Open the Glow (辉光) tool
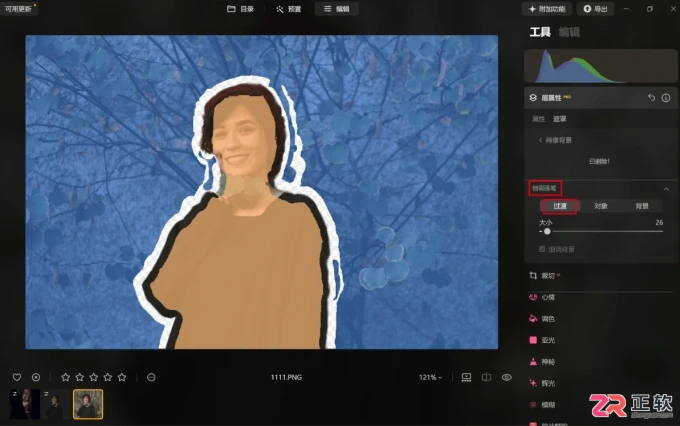 [542, 383]
